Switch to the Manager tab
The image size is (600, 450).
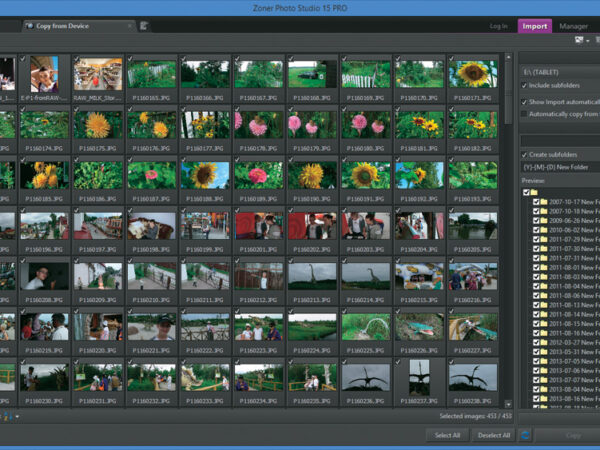[x=573, y=26]
